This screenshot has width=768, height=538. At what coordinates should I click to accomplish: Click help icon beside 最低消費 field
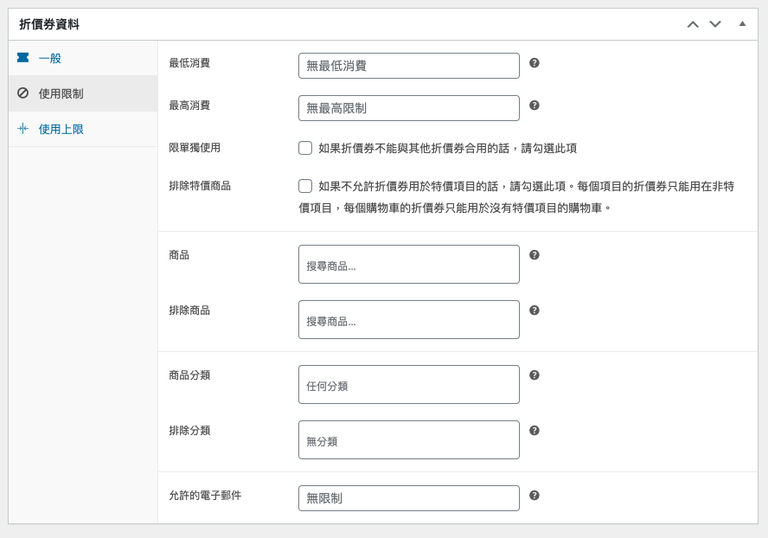(534, 63)
